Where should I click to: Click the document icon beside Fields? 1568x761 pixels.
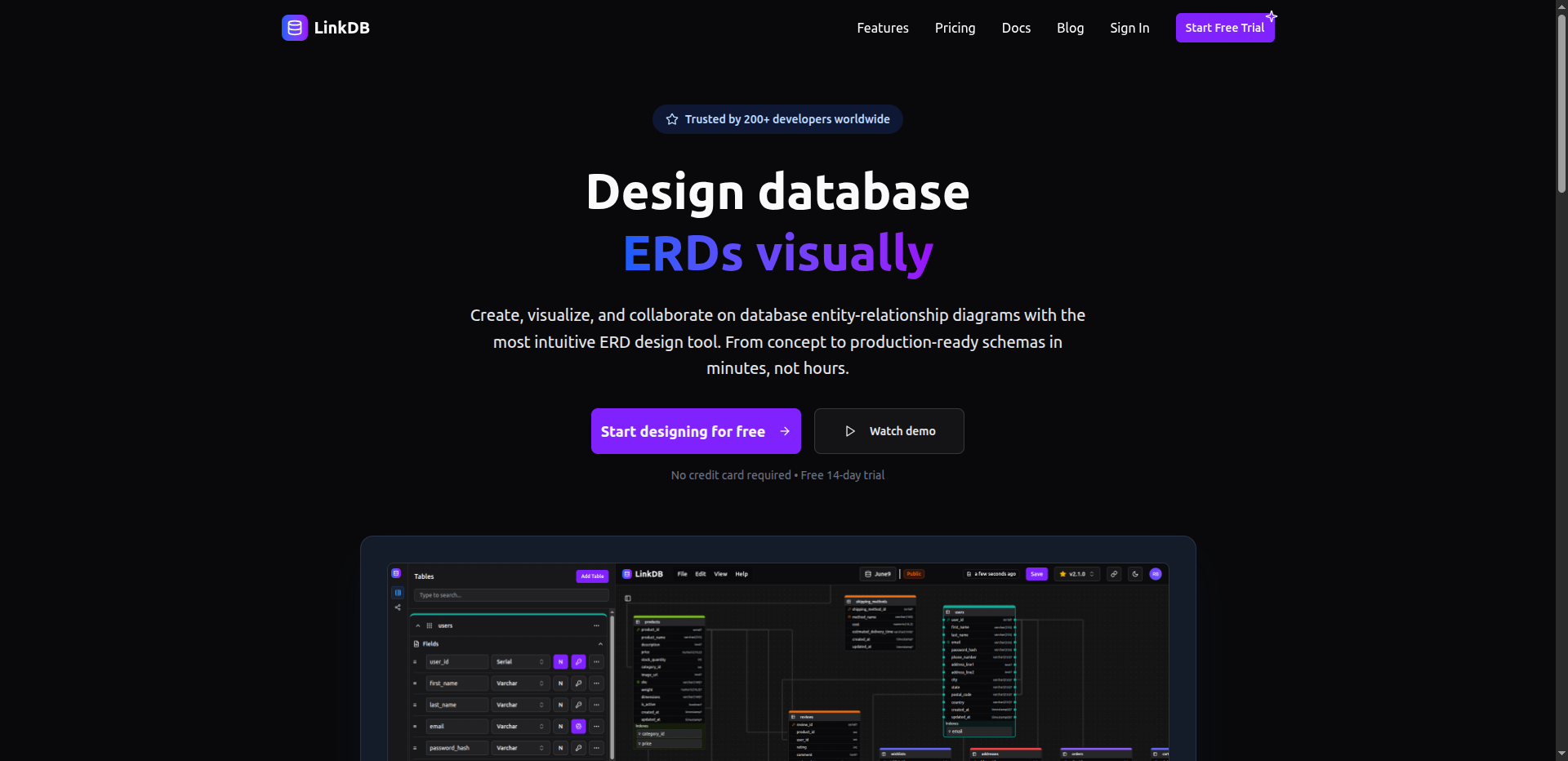[x=416, y=644]
